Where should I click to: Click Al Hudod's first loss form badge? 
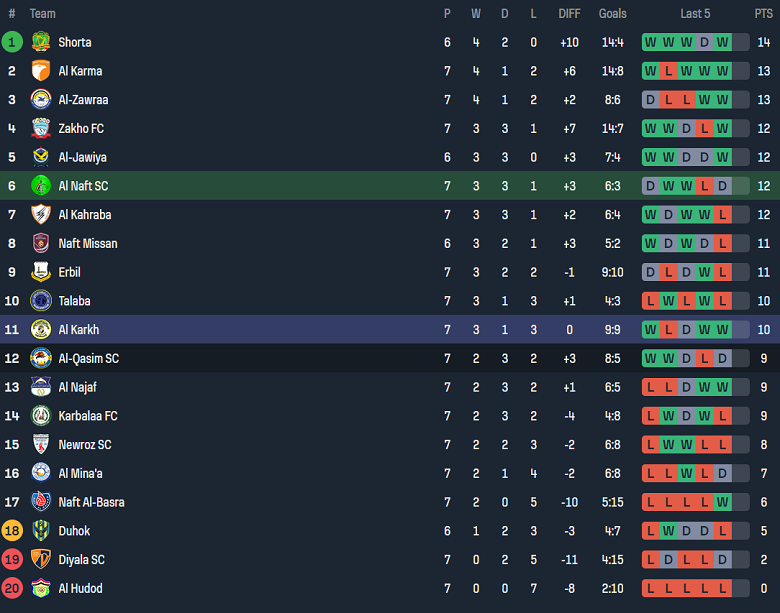[x=651, y=588]
